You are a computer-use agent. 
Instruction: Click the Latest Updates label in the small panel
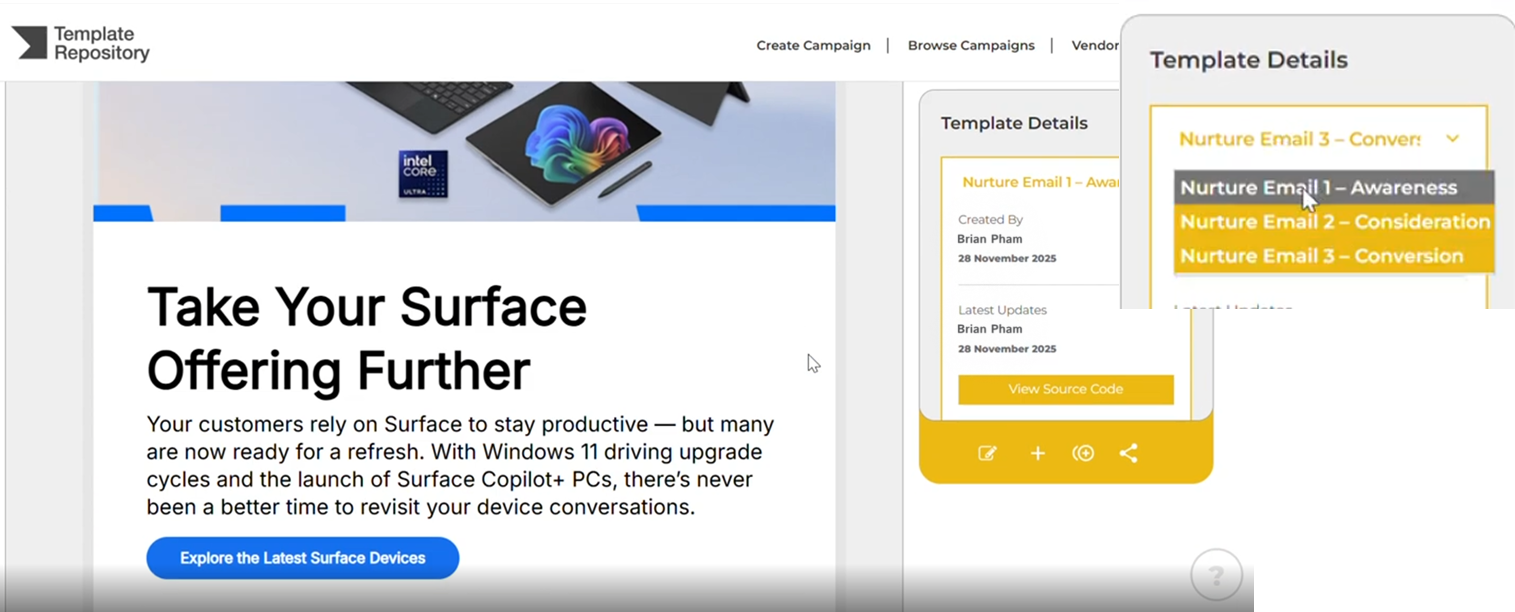coord(1002,310)
